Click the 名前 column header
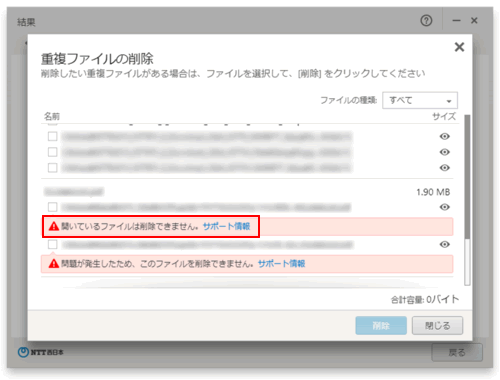 (x=52, y=116)
